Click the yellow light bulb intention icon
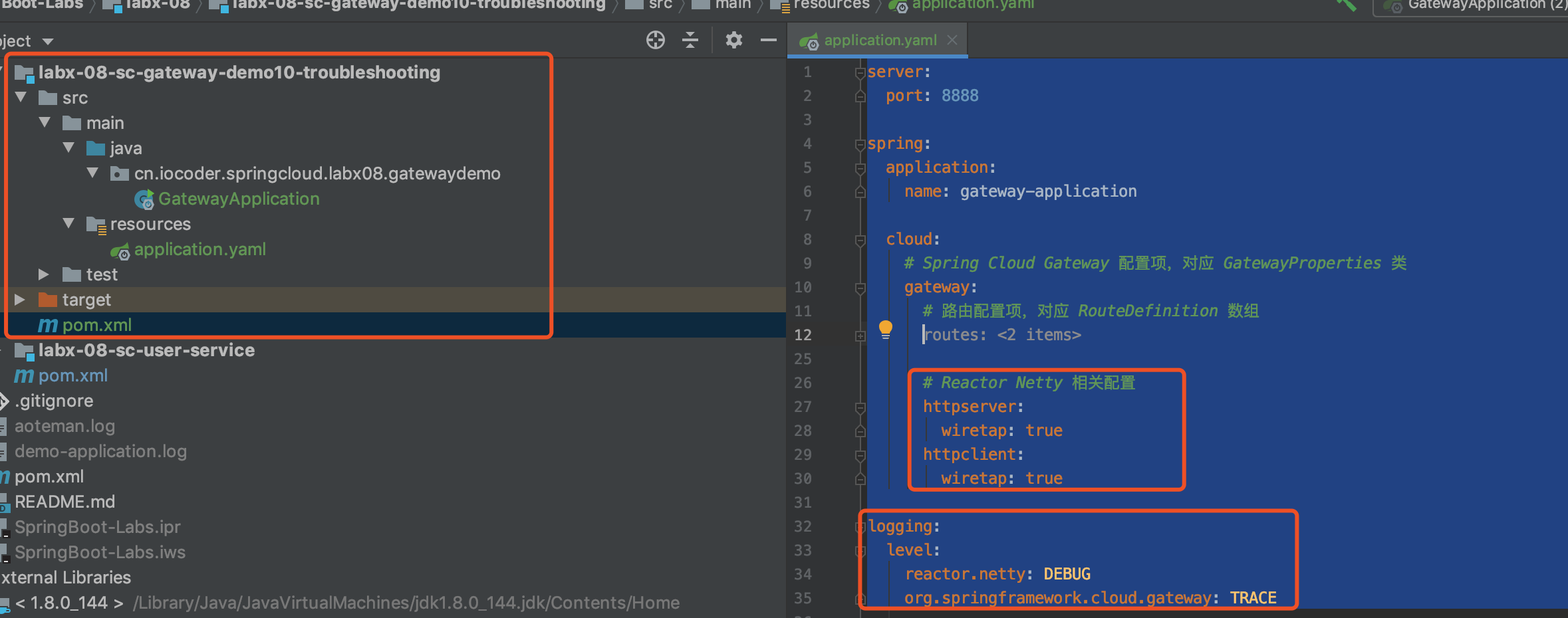This screenshot has width=1568, height=618. pos(886,329)
